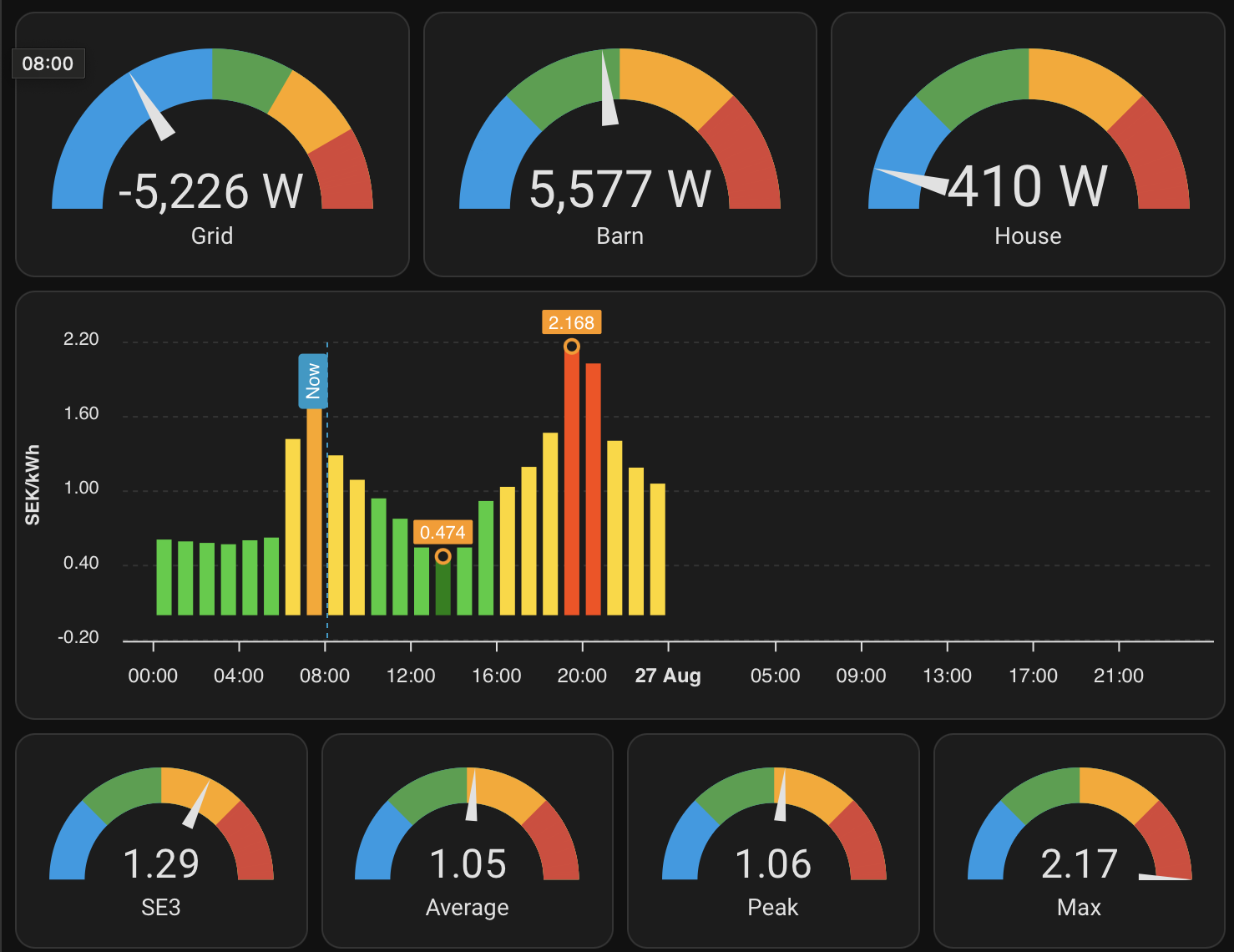
Task: Click the 2.168 peak price label
Action: (x=571, y=322)
